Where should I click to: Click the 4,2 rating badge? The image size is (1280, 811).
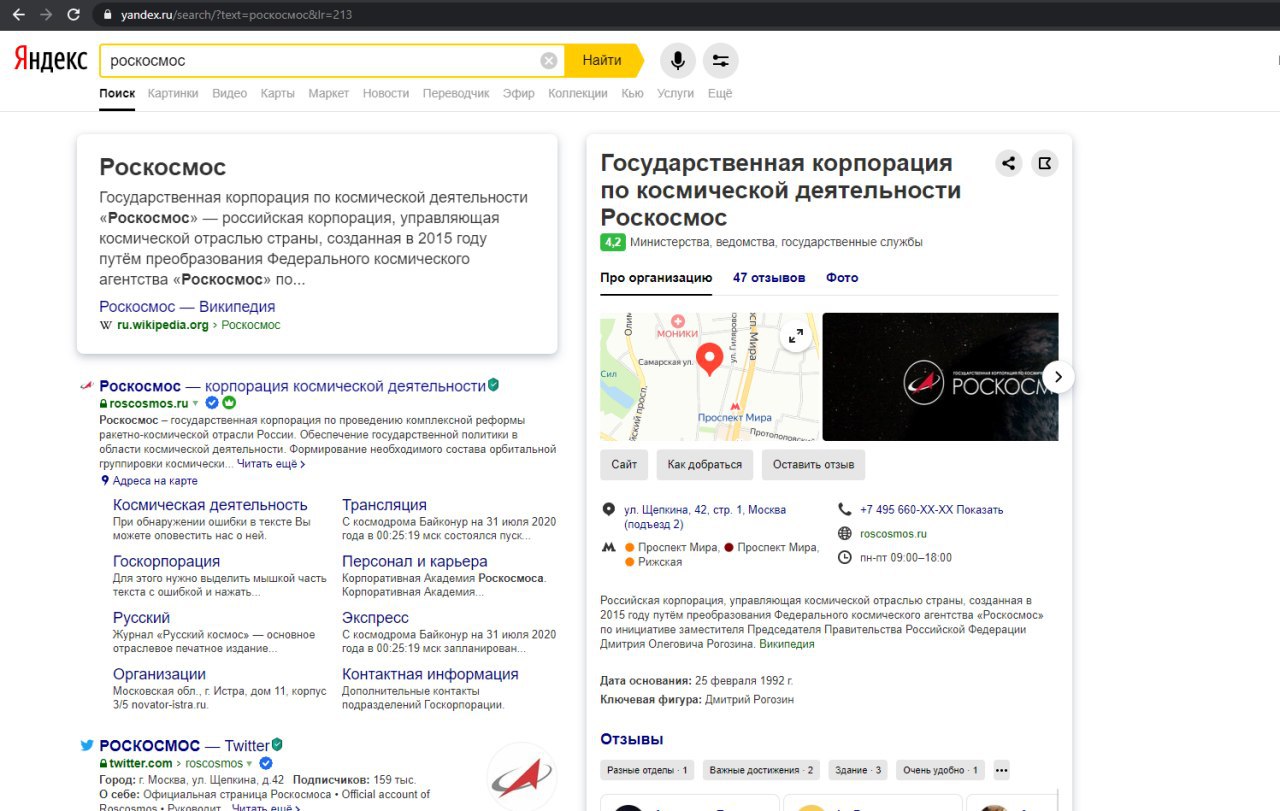[x=613, y=242]
